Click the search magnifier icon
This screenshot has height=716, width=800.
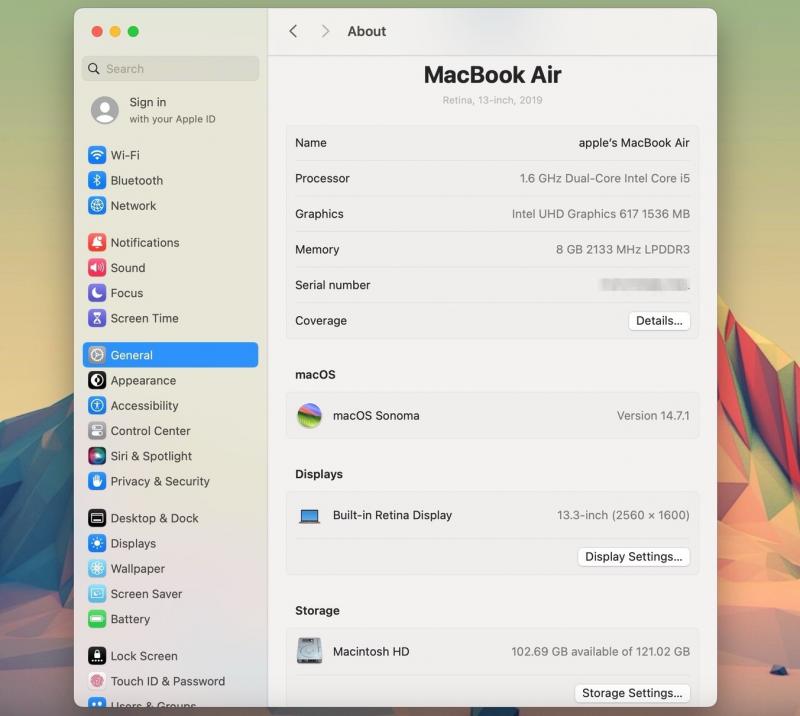tap(93, 68)
